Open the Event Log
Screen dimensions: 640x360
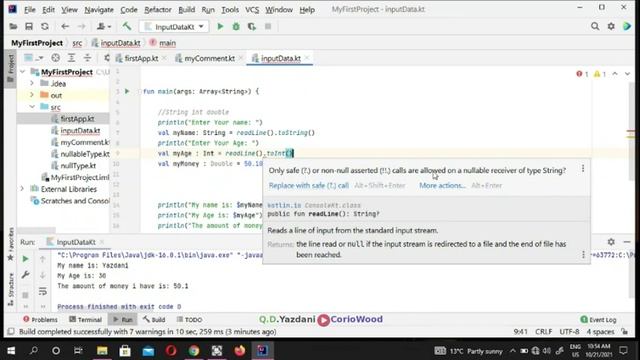598,320
